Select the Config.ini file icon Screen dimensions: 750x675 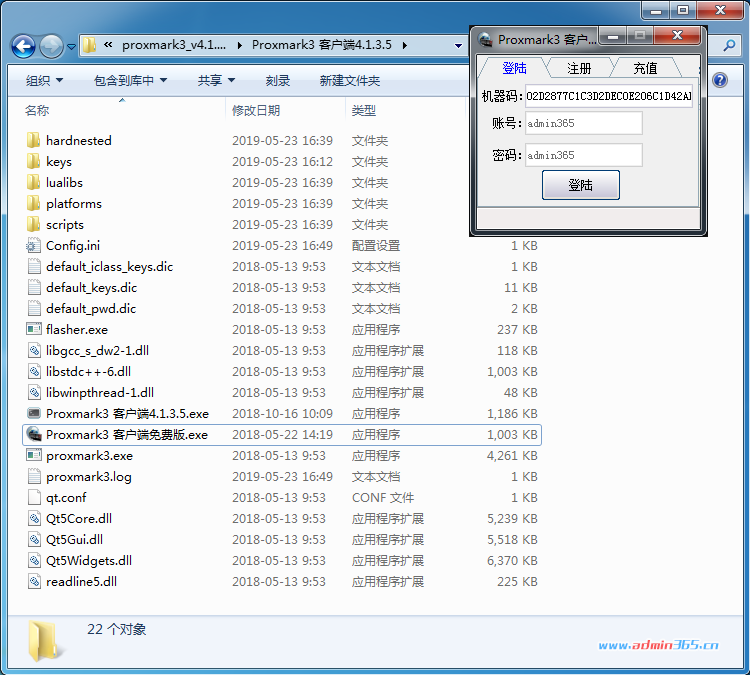[x=33, y=245]
